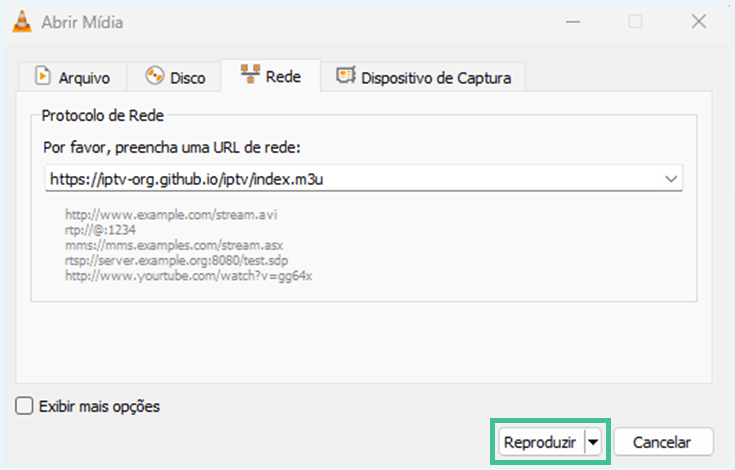Screen dimensions: 735x470
Task: Open the Reproduzir dropdown arrow menu
Action: pos(593,442)
